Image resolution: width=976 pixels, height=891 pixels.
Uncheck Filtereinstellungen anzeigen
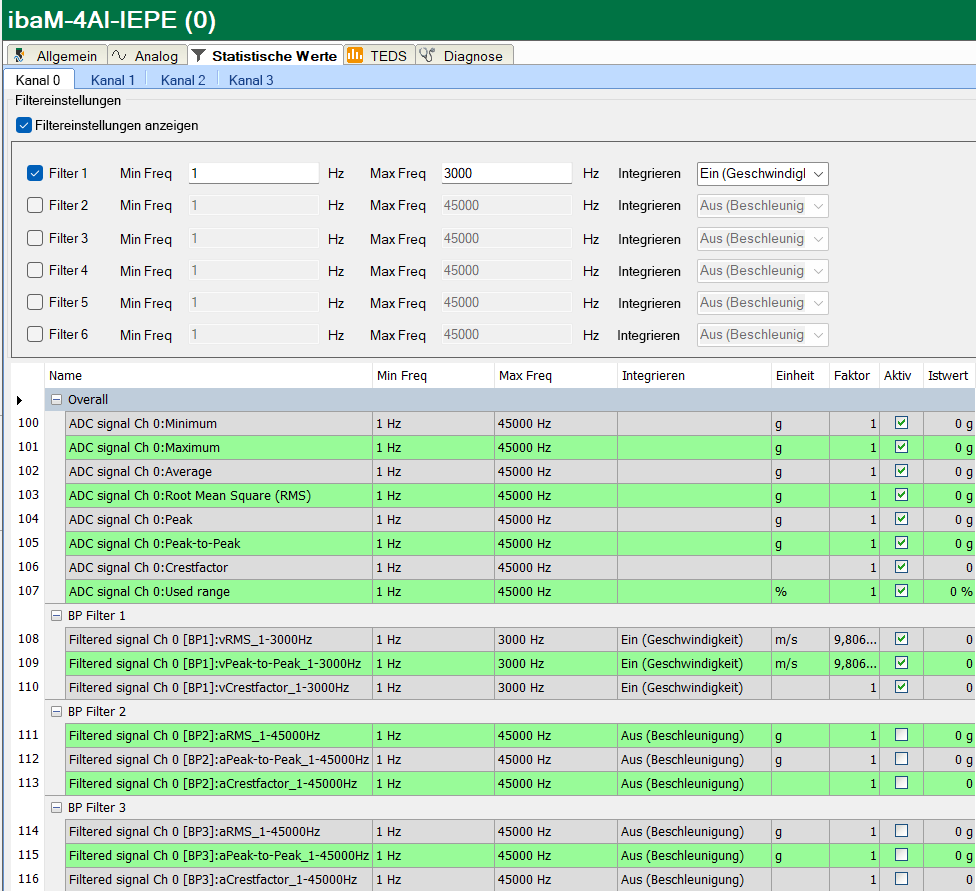point(24,126)
